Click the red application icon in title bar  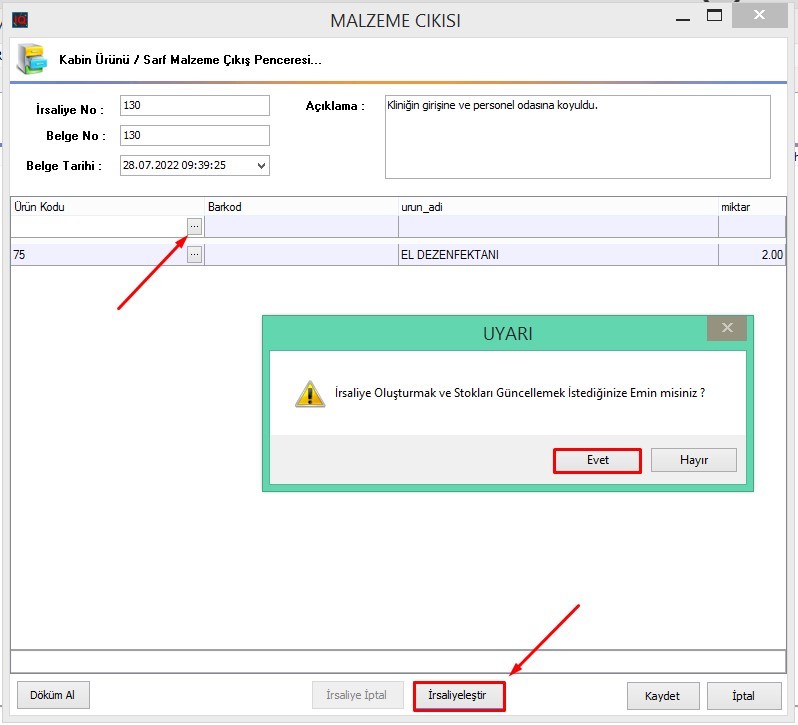[20, 19]
